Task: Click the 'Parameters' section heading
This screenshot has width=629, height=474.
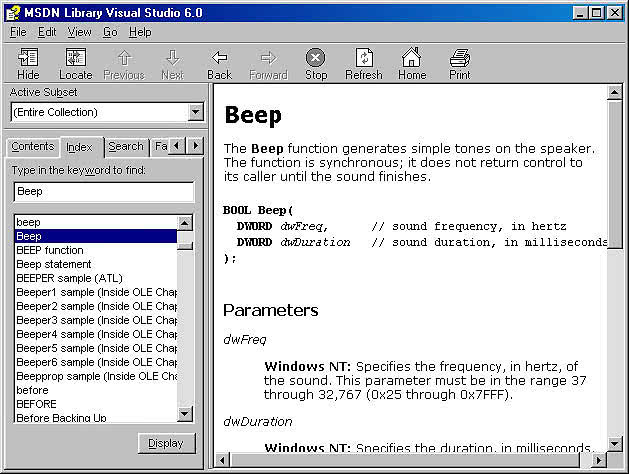Action: click(x=271, y=310)
